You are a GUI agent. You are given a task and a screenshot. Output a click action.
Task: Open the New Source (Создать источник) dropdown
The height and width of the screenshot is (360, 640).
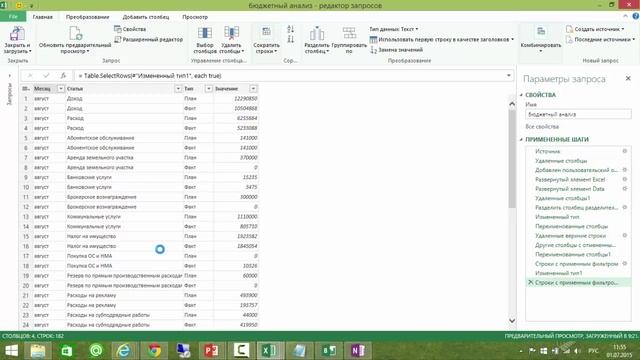tap(595, 29)
